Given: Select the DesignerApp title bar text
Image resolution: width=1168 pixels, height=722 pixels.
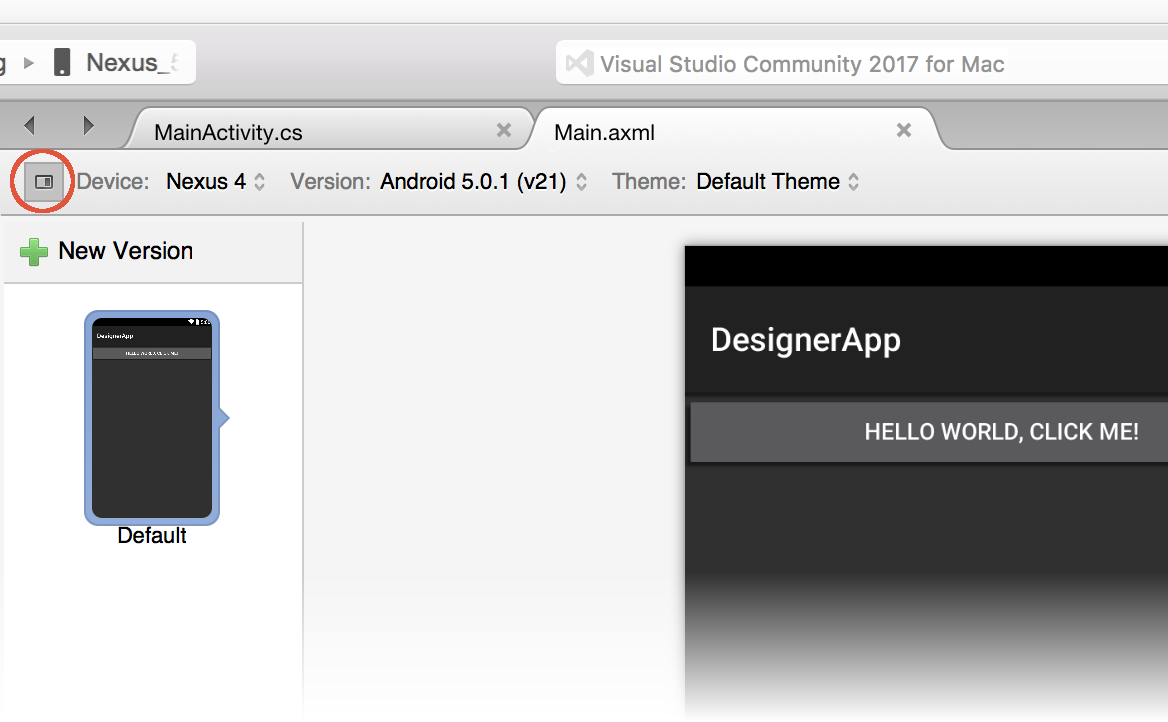Looking at the screenshot, I should [805, 341].
